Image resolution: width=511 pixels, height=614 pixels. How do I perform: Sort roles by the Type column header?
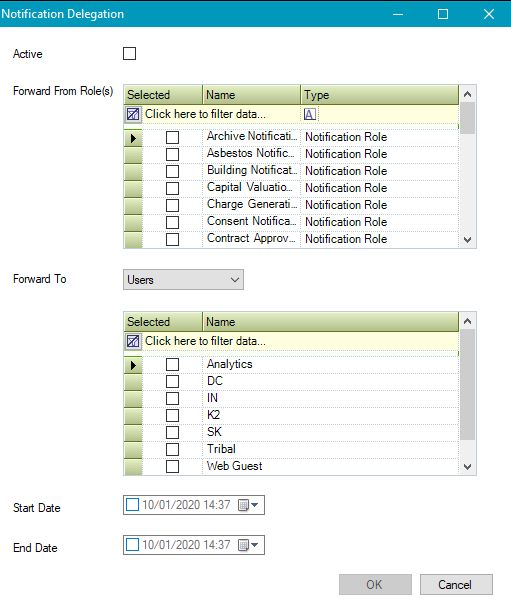click(x=379, y=95)
